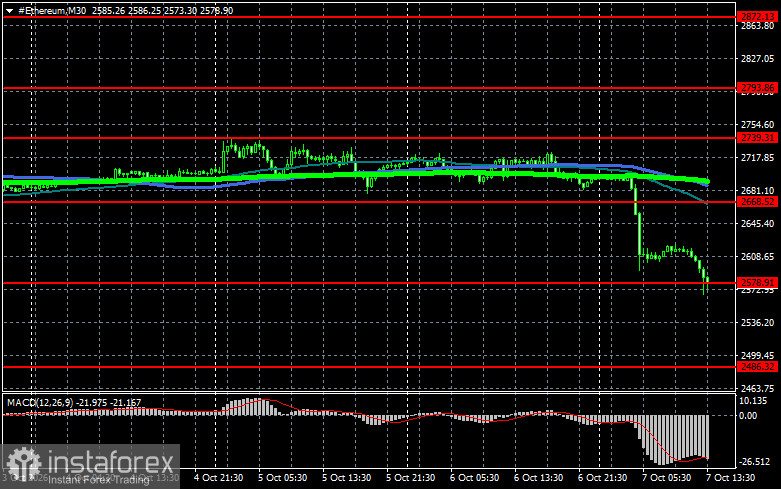Image resolution: width=781 pixels, height=489 pixels.
Task: Click the 2536.20 price axis value
Action: tap(757, 323)
